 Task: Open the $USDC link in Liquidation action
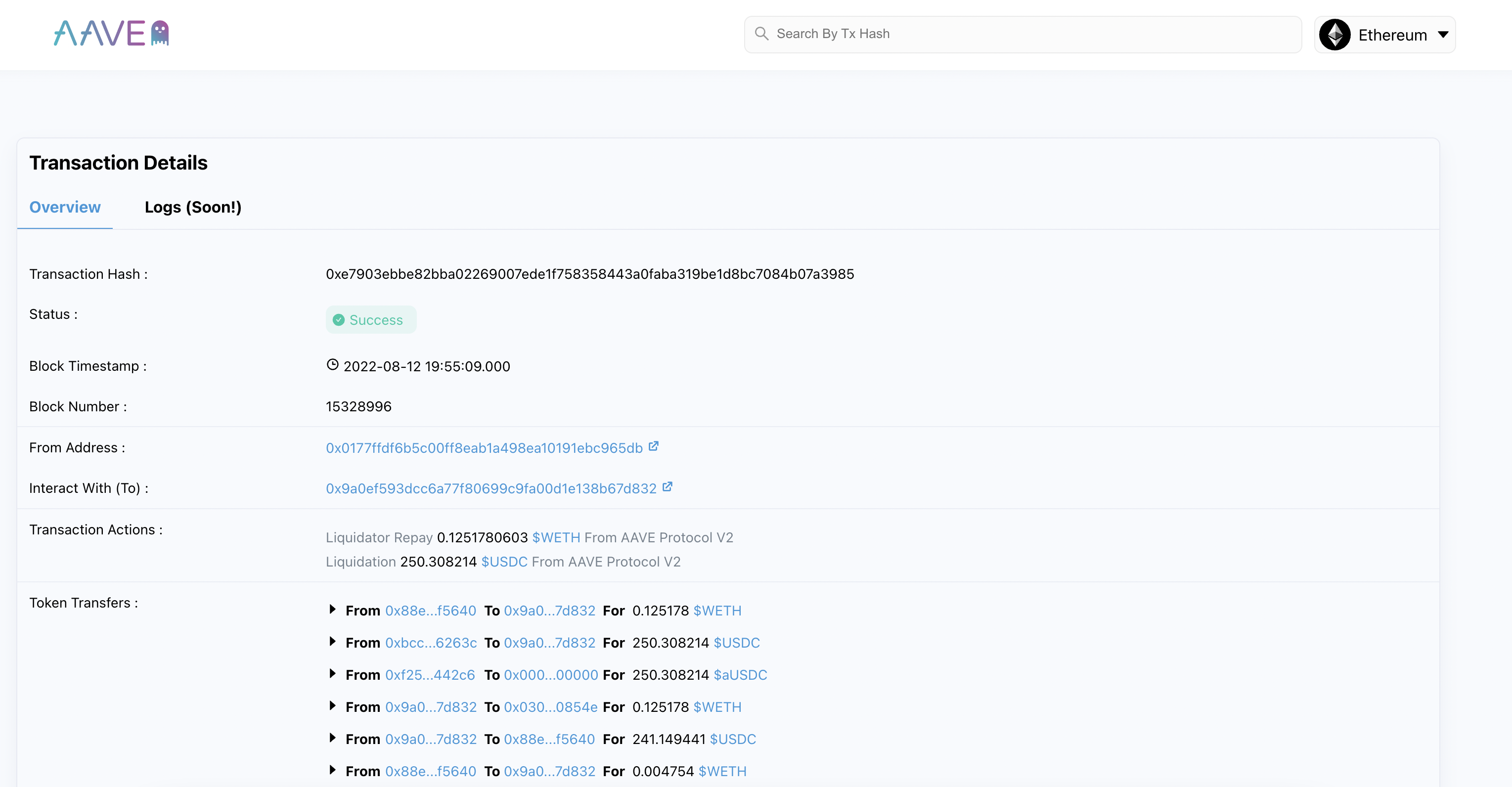(x=504, y=562)
